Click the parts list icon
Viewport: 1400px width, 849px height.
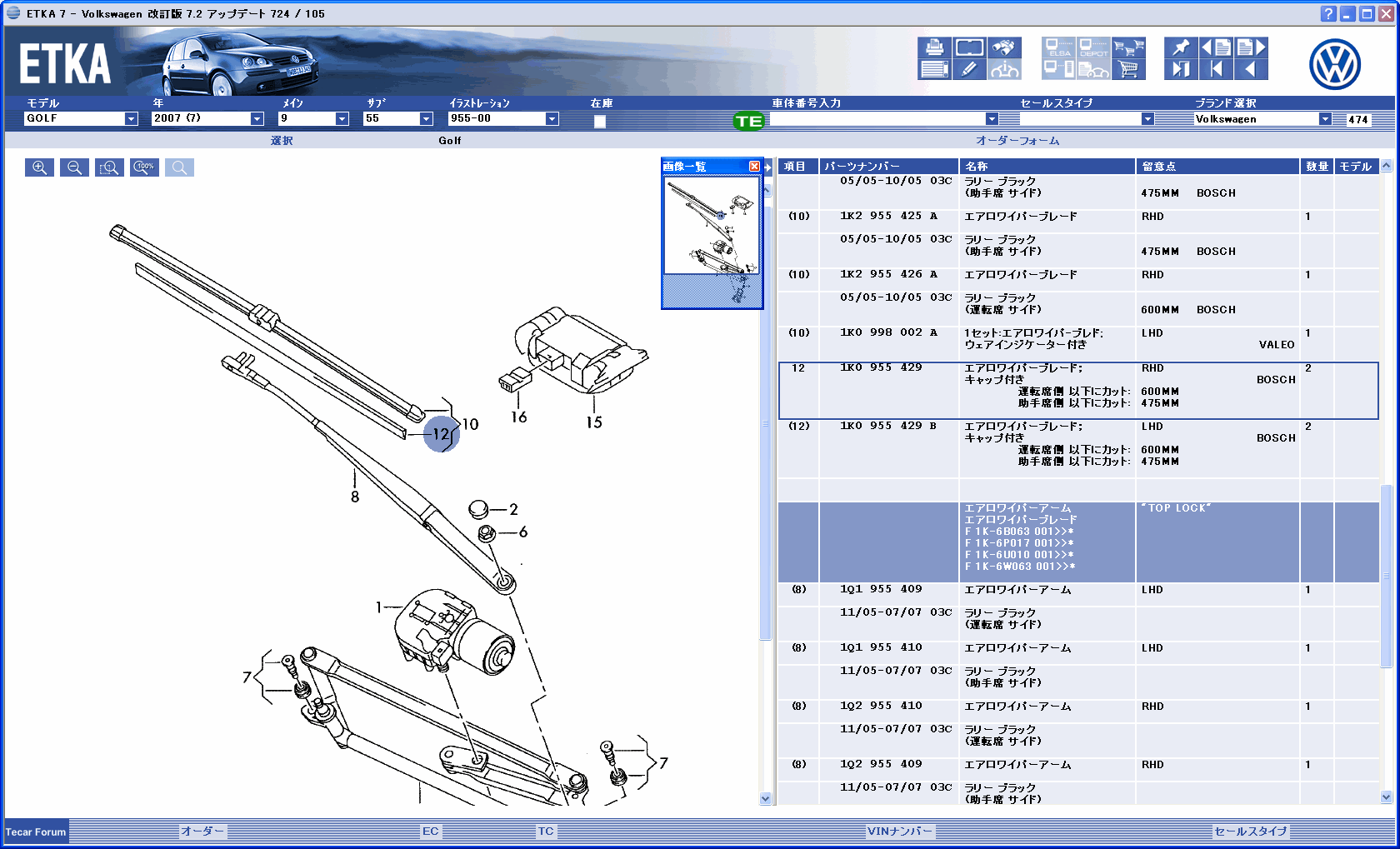tap(935, 69)
